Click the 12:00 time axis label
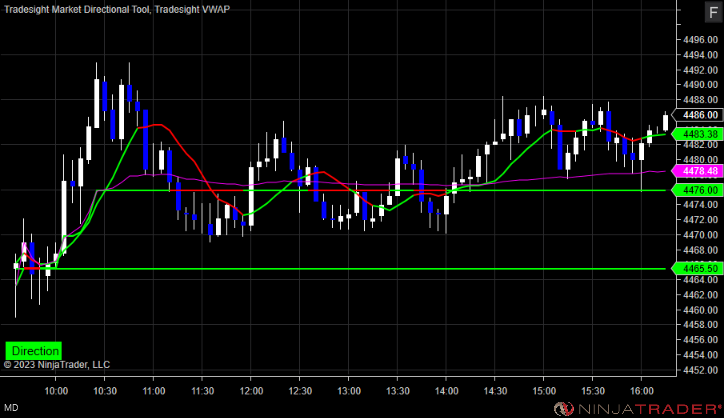 (251, 391)
